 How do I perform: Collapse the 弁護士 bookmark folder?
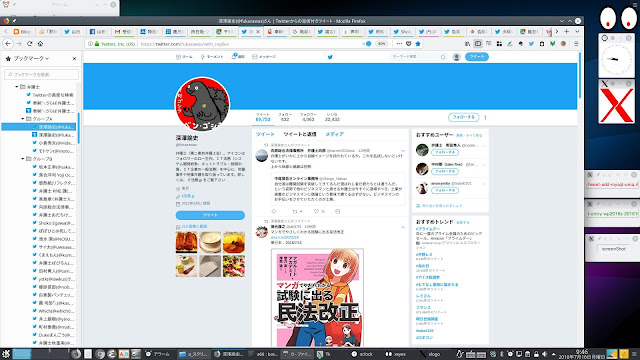click(x=17, y=87)
